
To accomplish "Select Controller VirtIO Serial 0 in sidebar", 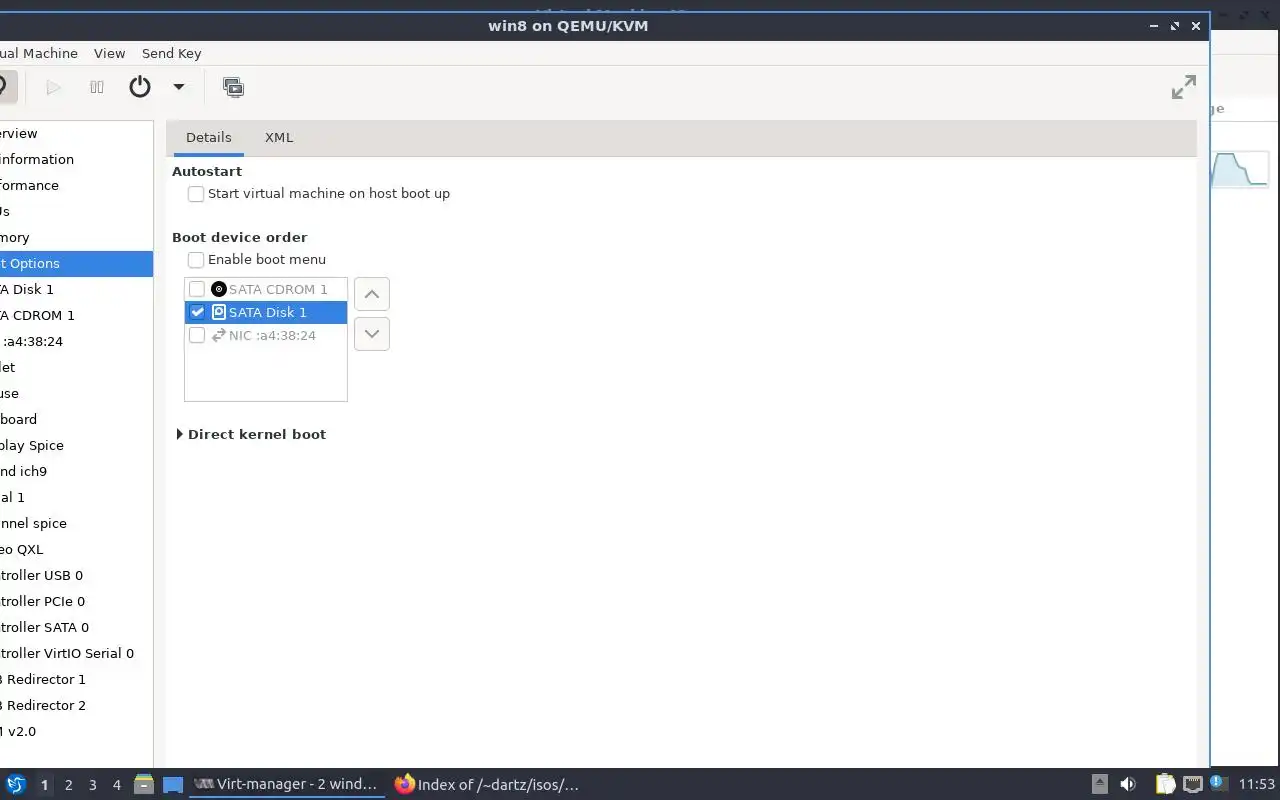I will (76, 653).
